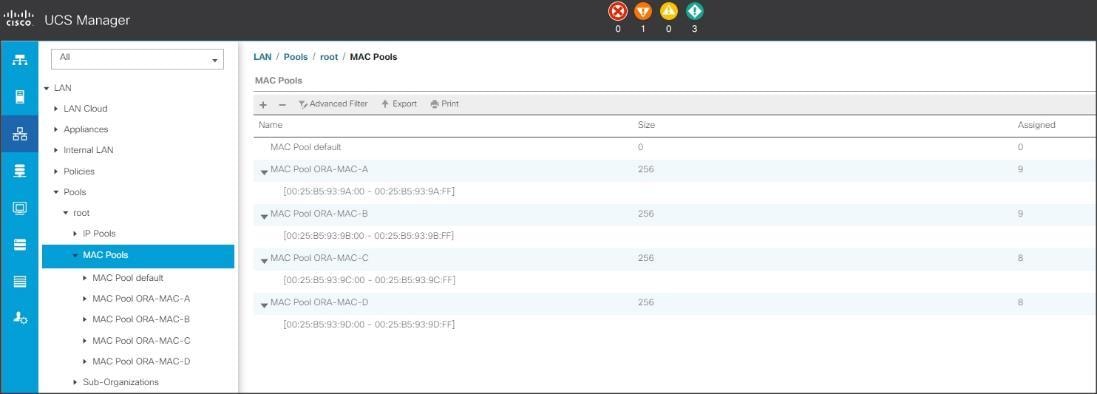Expand the IP Pools tree arrow
The image size is (1097, 394).
coord(76,233)
